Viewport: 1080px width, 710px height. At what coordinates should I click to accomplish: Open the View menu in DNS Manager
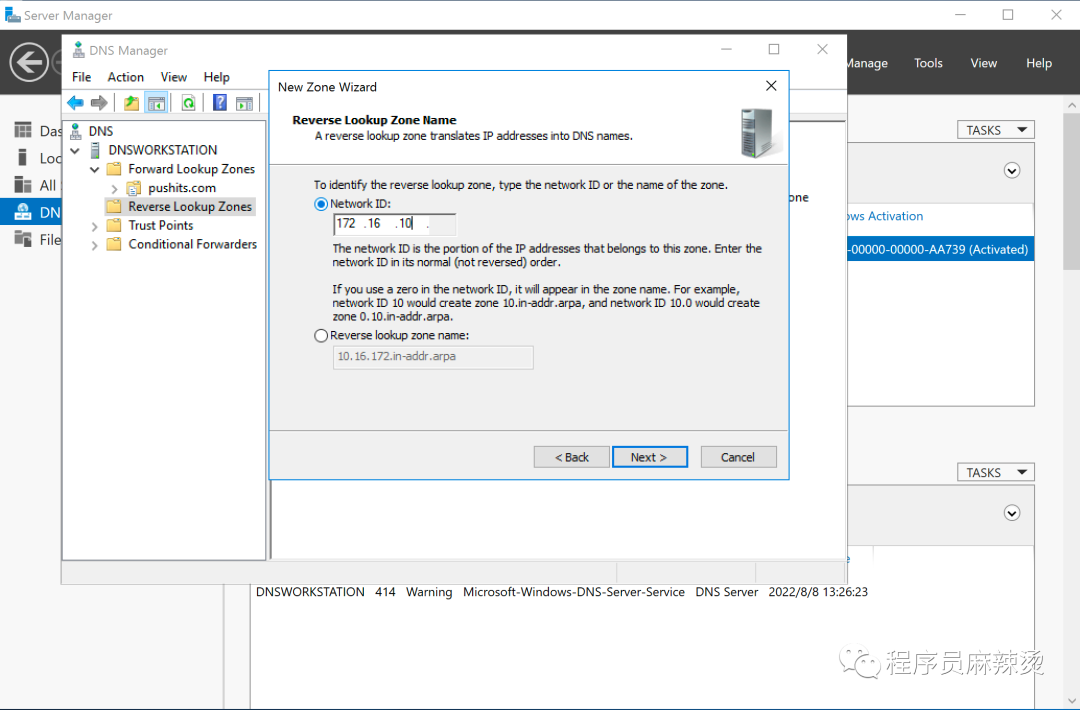click(174, 77)
